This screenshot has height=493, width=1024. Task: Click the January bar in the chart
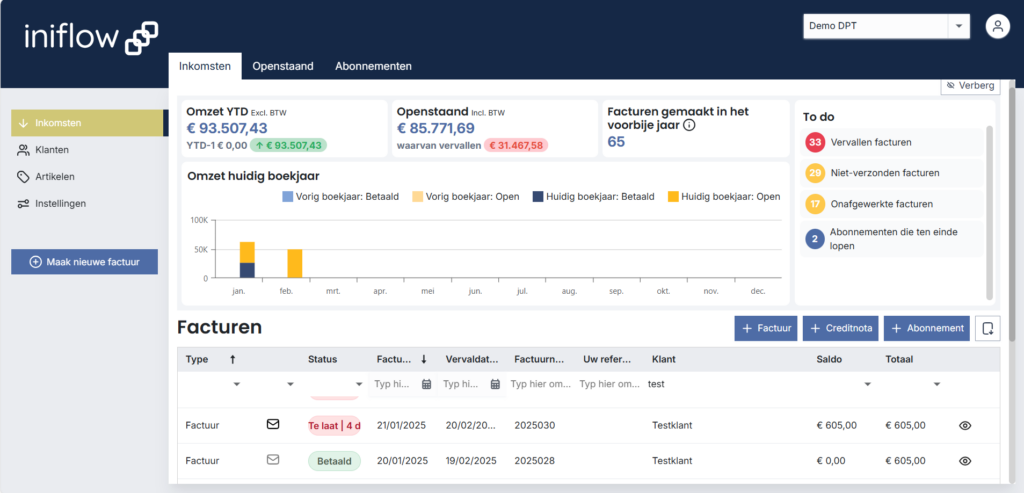pyautogui.click(x=247, y=260)
